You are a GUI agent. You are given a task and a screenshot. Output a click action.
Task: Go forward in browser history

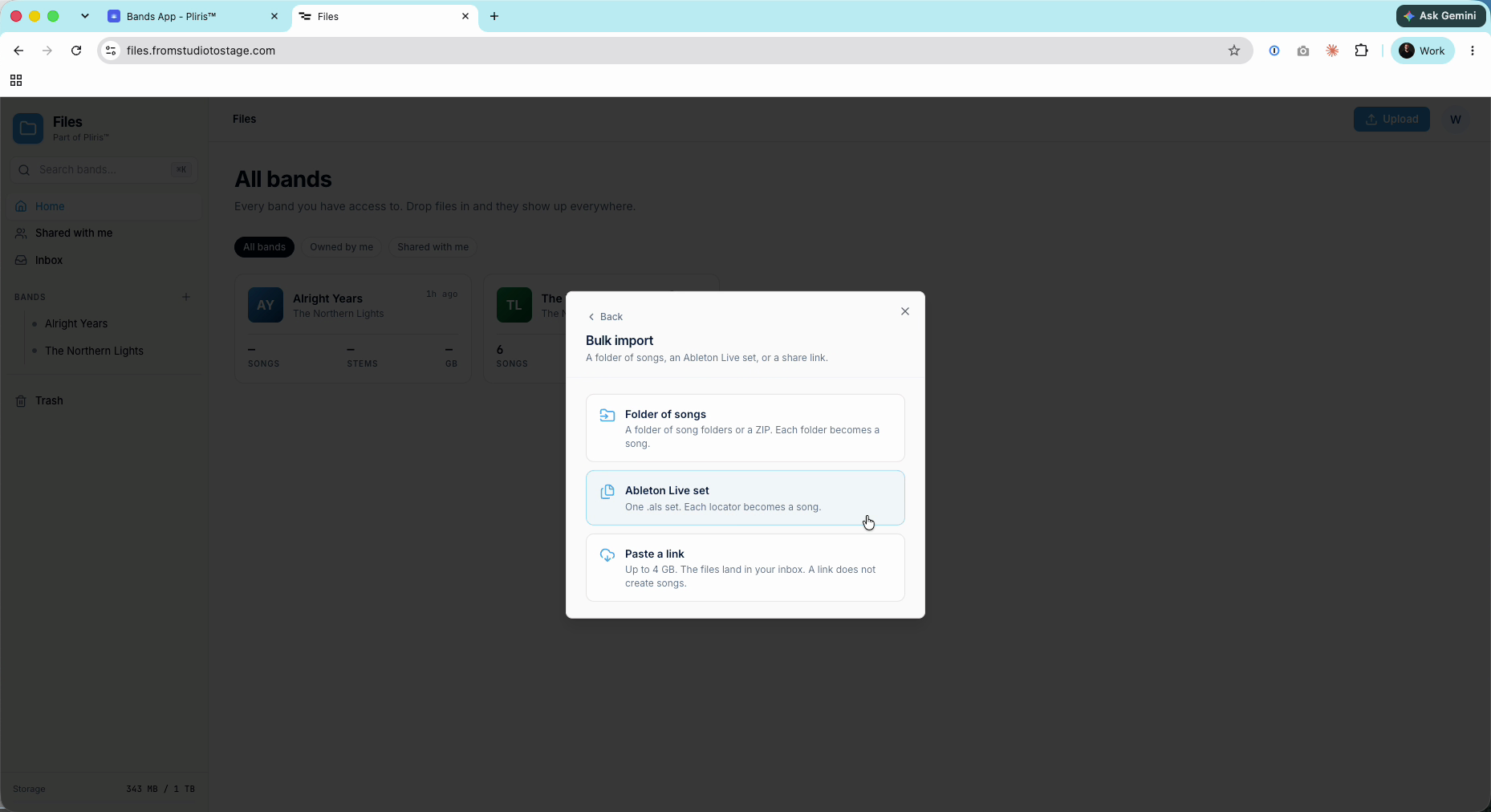click(47, 51)
